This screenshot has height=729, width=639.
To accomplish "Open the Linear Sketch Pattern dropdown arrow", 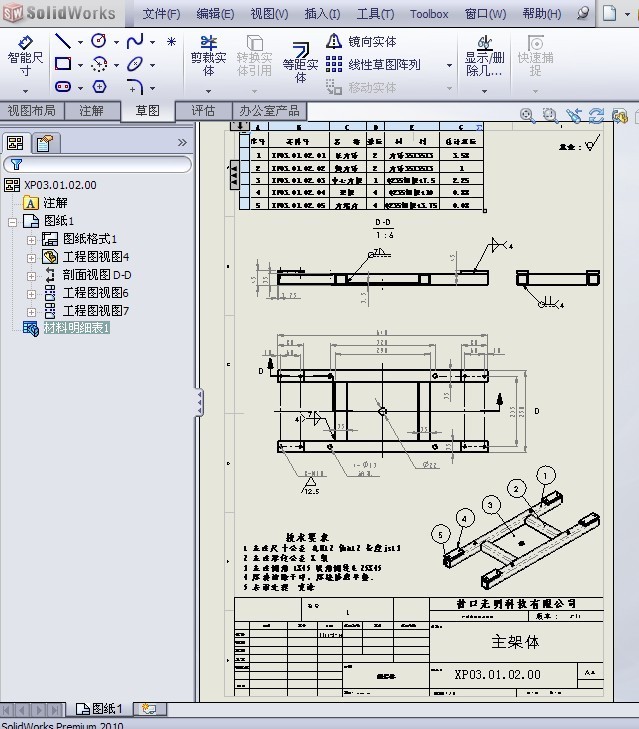I will pyautogui.click(x=449, y=65).
